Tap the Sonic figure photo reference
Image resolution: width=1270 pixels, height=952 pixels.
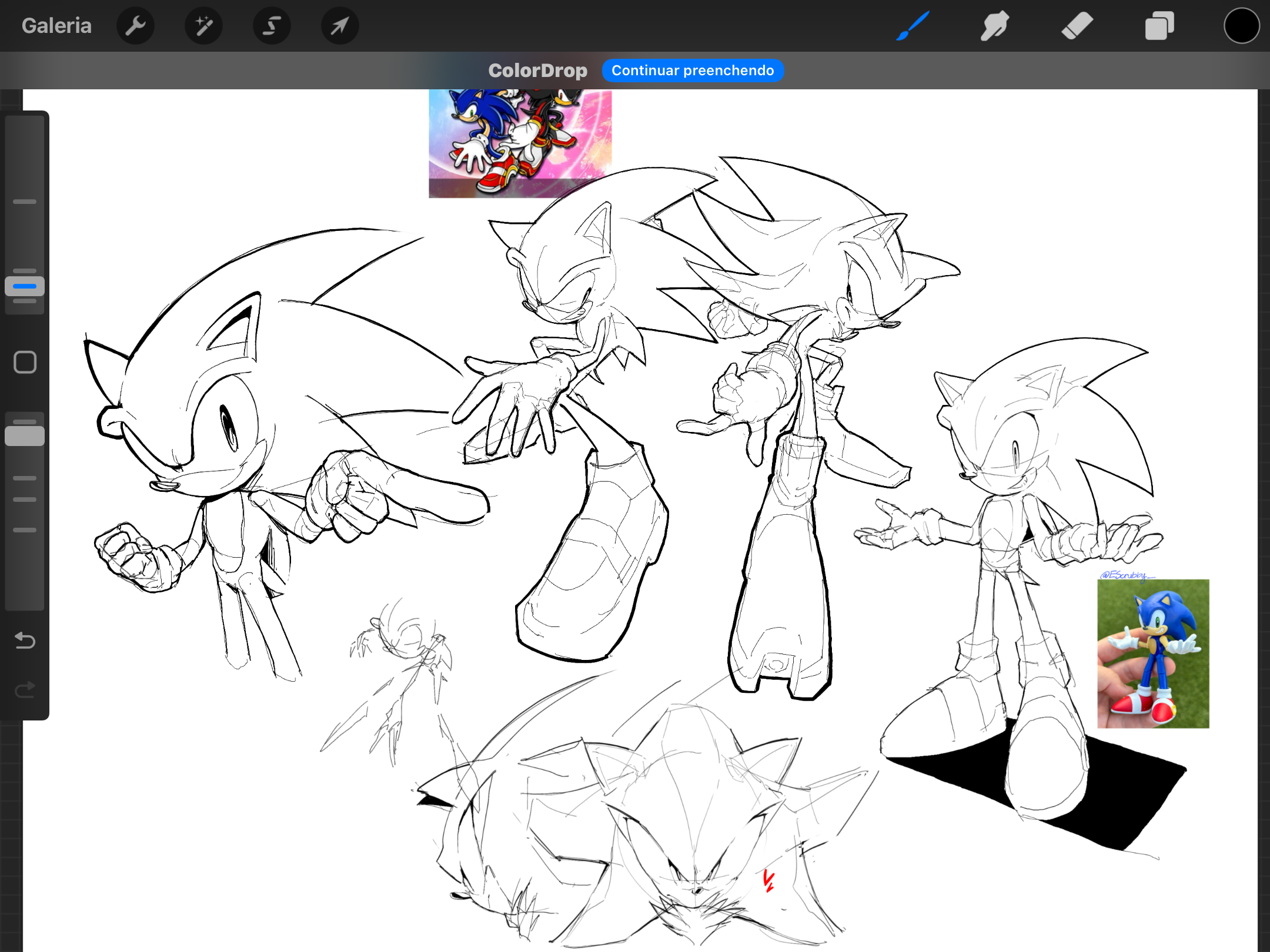1153,653
